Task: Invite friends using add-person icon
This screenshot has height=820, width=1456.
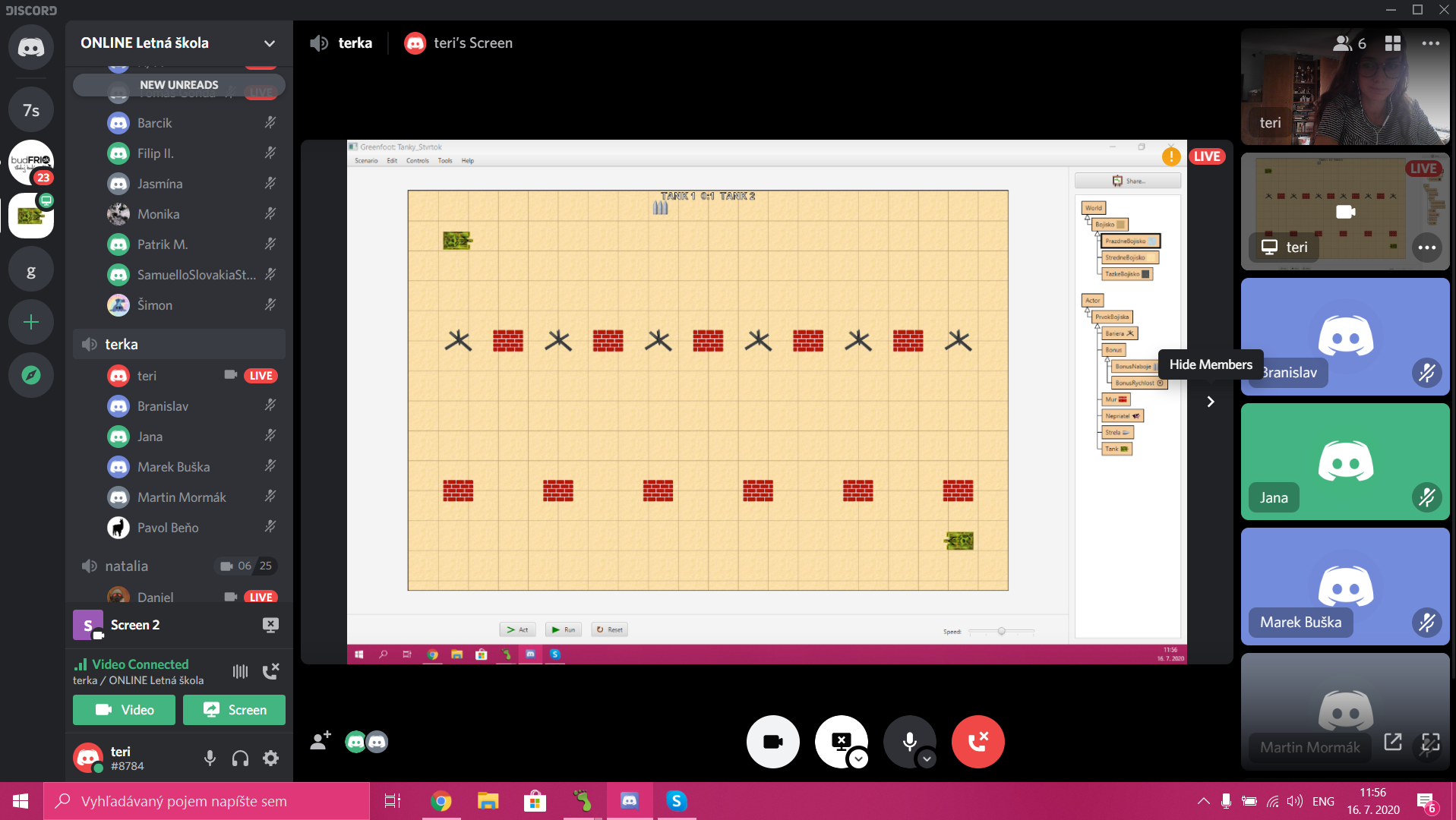Action: pos(321,740)
